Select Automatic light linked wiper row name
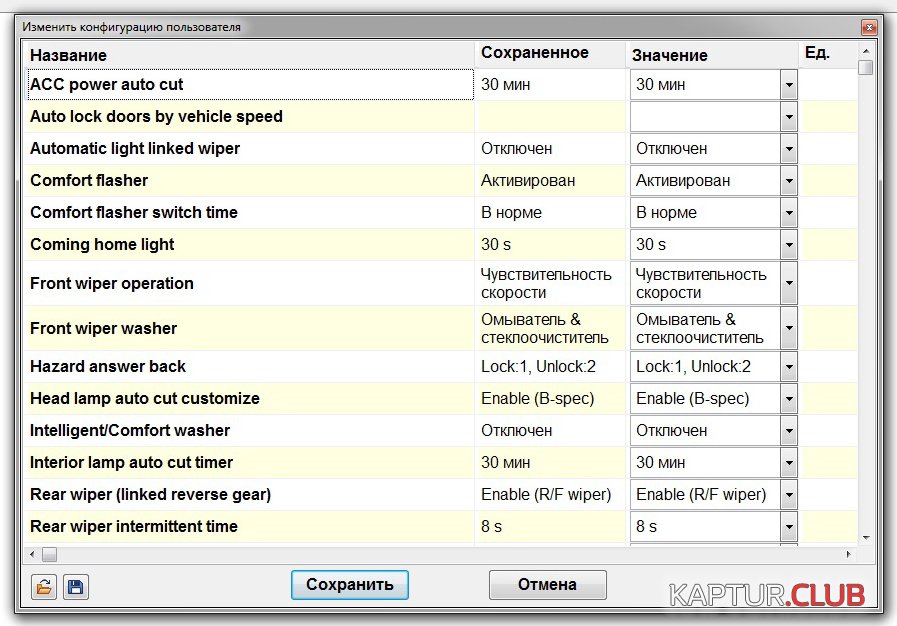The image size is (897, 626). tap(135, 149)
